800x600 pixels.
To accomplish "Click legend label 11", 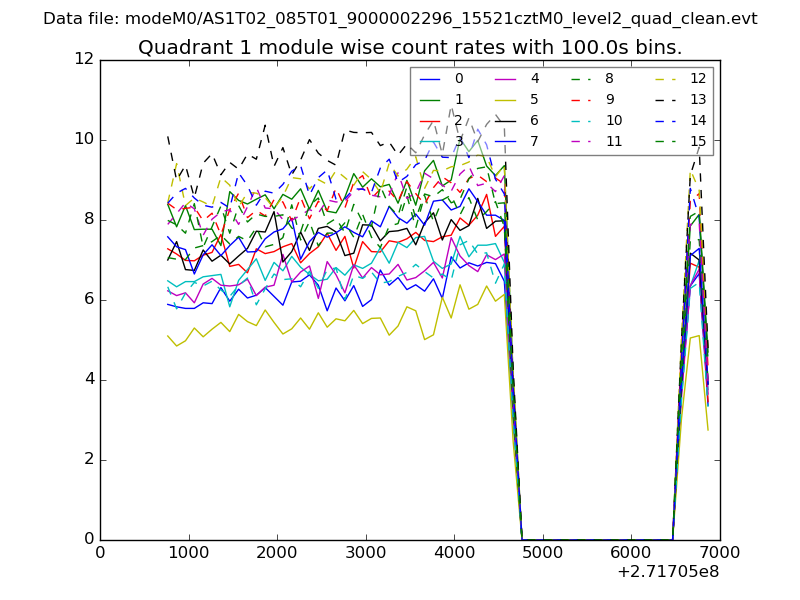I will tap(614, 142).
